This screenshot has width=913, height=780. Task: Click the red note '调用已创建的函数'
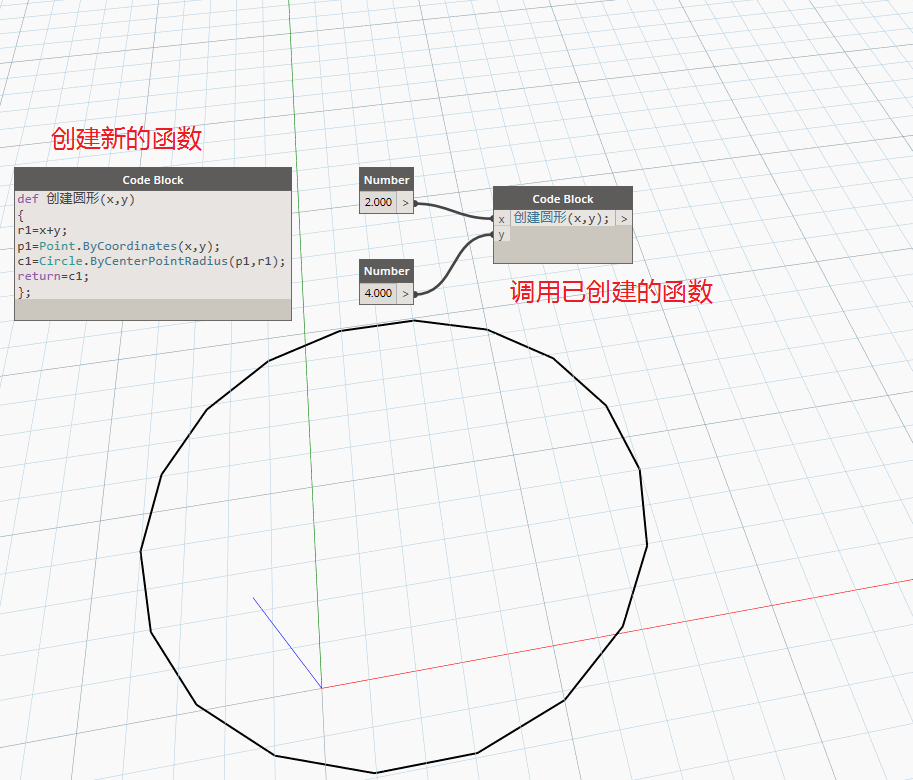(611, 292)
